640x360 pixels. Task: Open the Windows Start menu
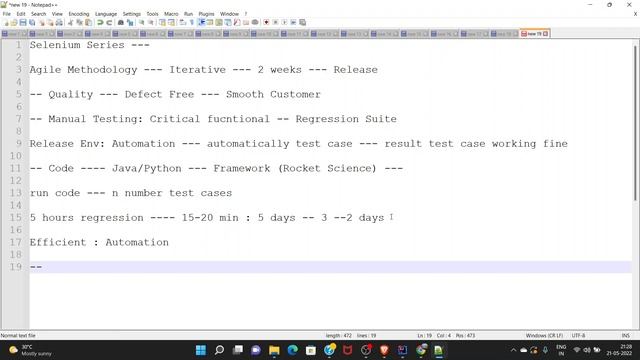click(201, 350)
